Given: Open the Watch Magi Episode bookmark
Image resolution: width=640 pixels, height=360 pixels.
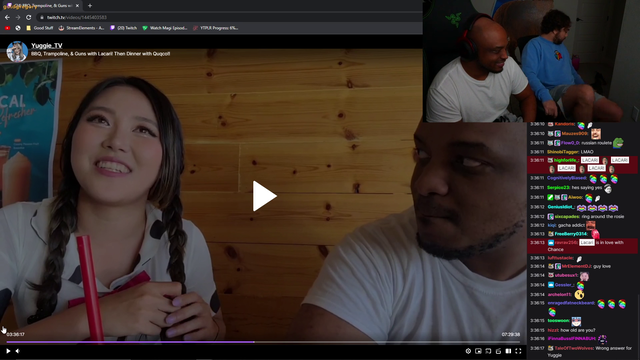Looking at the screenshot, I should point(164,28).
